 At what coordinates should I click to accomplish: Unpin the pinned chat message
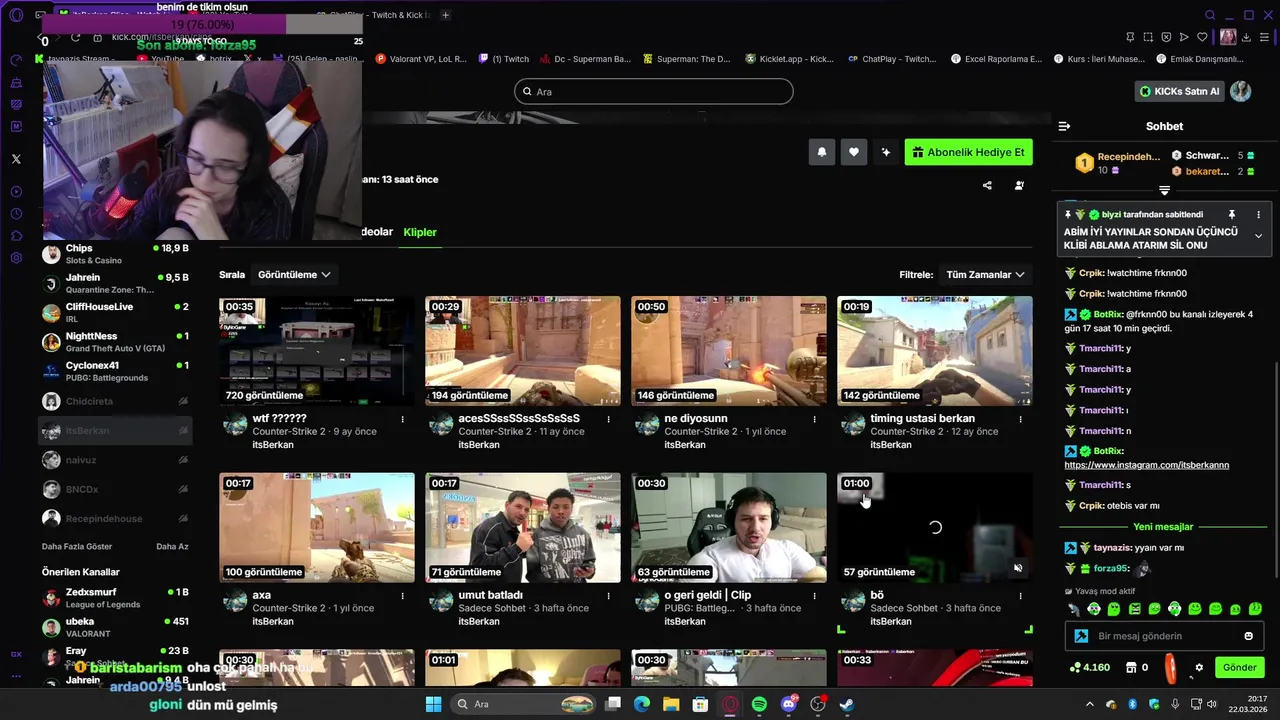pos(1232,215)
